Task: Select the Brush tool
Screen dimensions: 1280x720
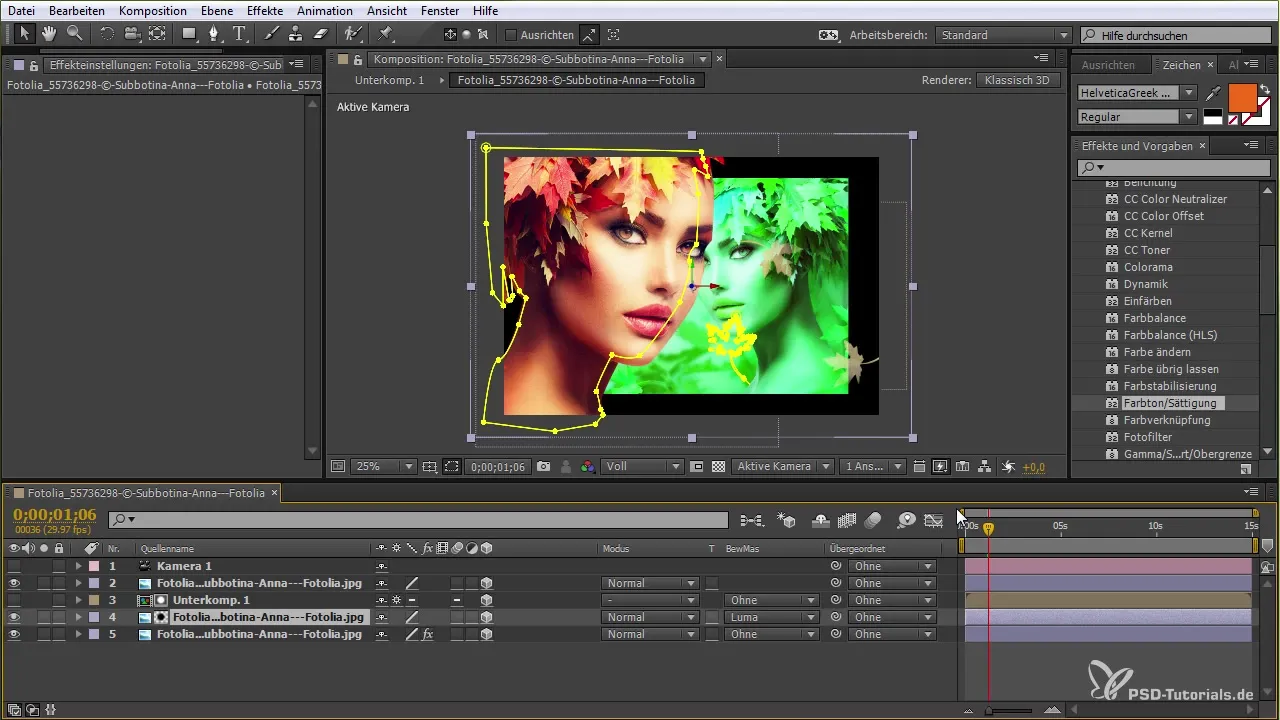Action: pyautogui.click(x=272, y=33)
